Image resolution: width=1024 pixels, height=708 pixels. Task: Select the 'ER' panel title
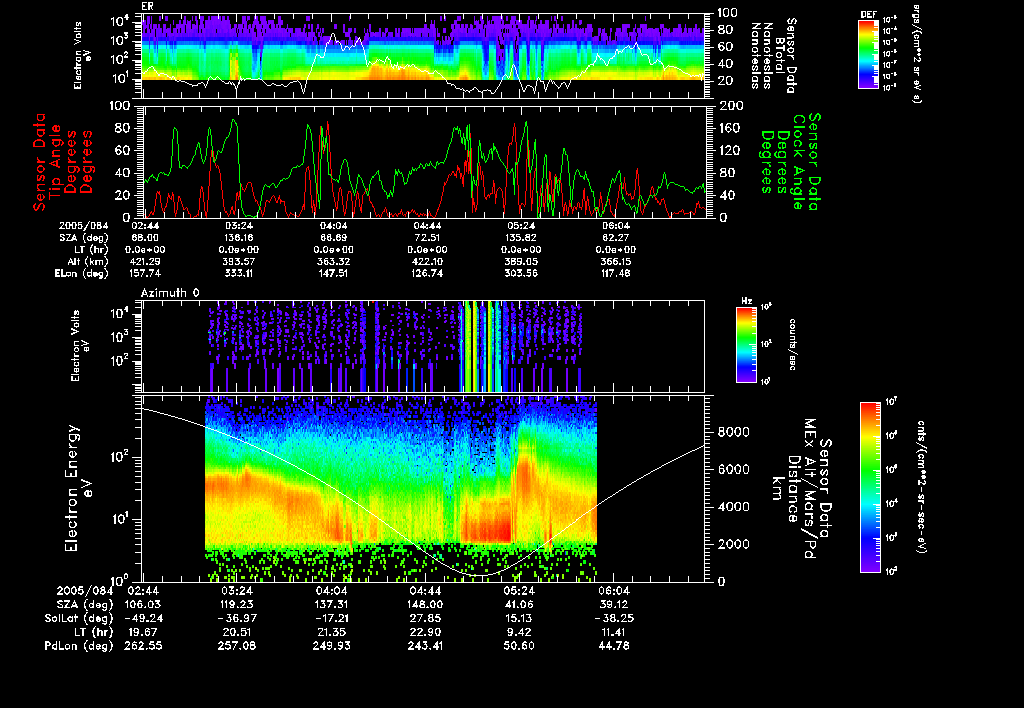[147, 6]
